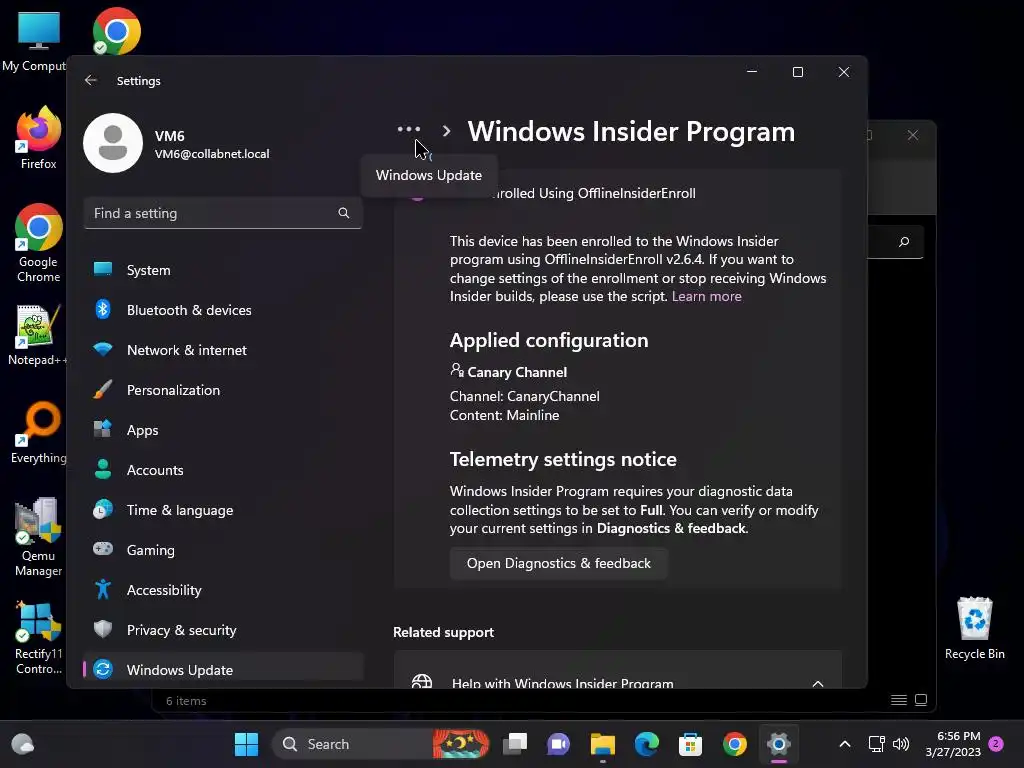Open Firefox desktop shortcut
1024x768 pixels.
(x=38, y=138)
